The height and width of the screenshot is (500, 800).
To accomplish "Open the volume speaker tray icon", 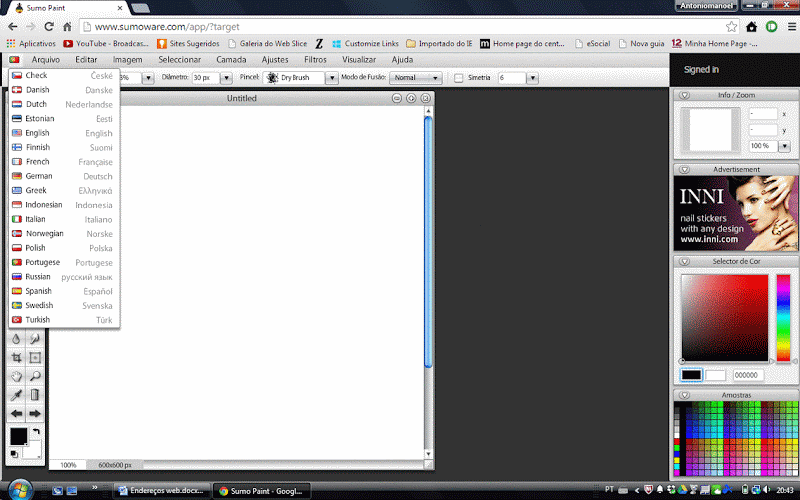I will 767,490.
